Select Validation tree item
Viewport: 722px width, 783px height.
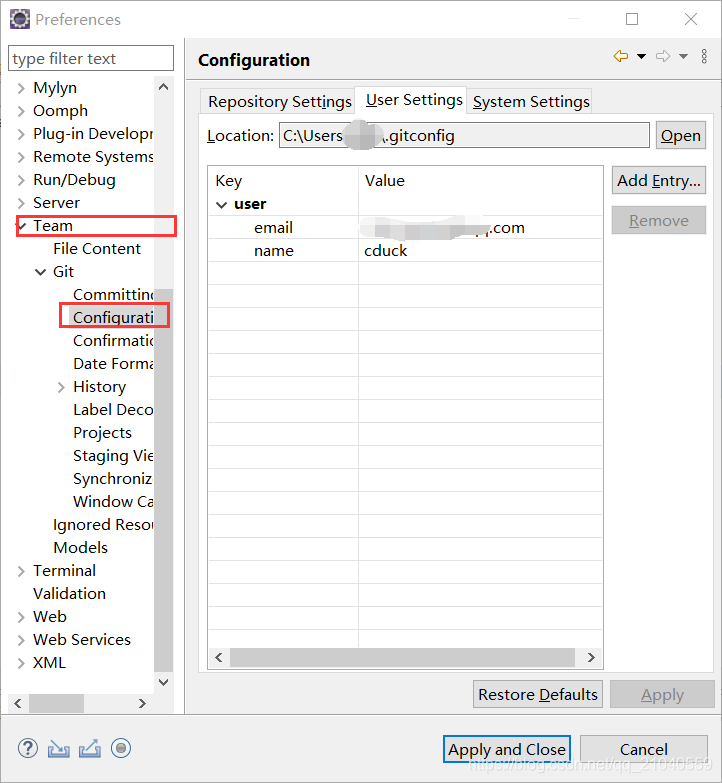[x=69, y=593]
